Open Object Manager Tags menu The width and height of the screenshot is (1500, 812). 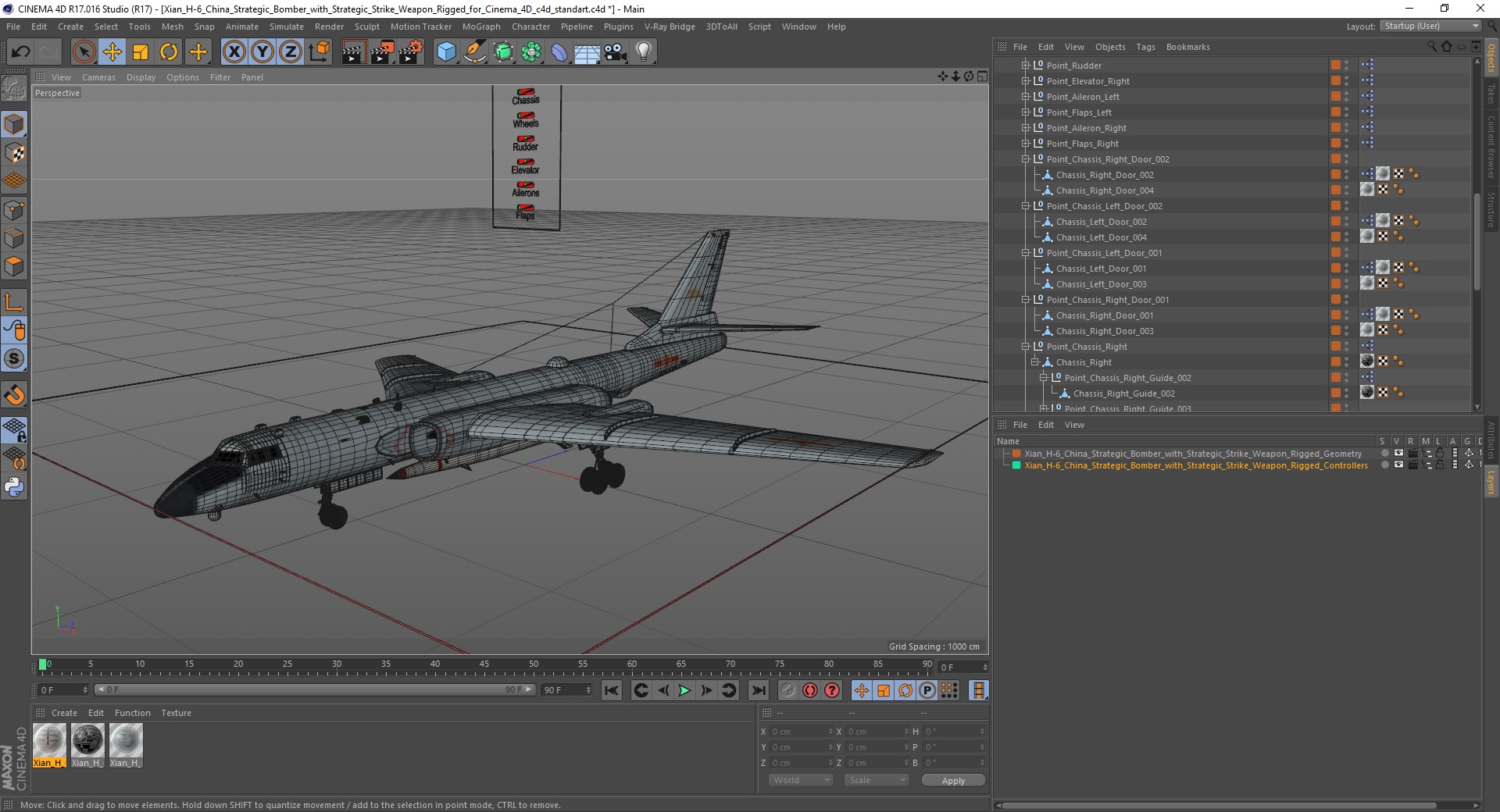coord(1145,47)
